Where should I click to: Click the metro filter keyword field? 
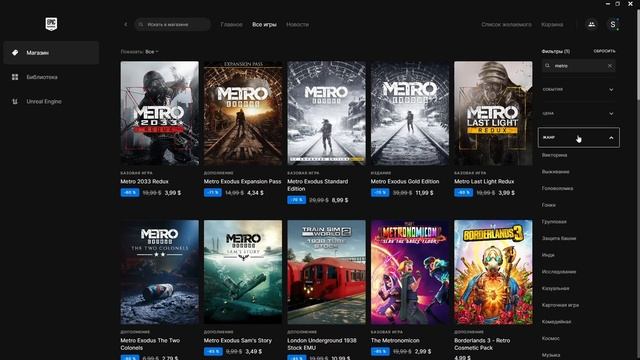pos(579,66)
